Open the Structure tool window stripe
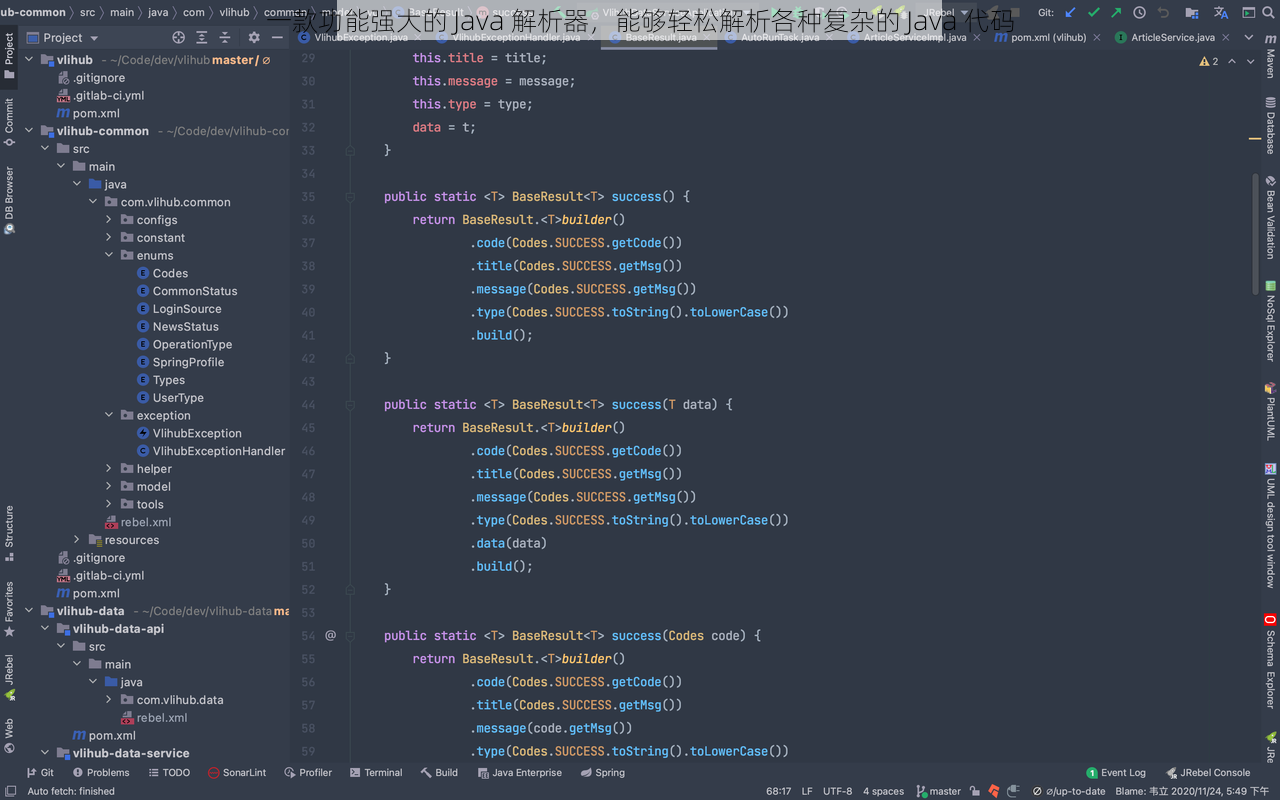This screenshot has height=800, width=1280. (x=9, y=533)
